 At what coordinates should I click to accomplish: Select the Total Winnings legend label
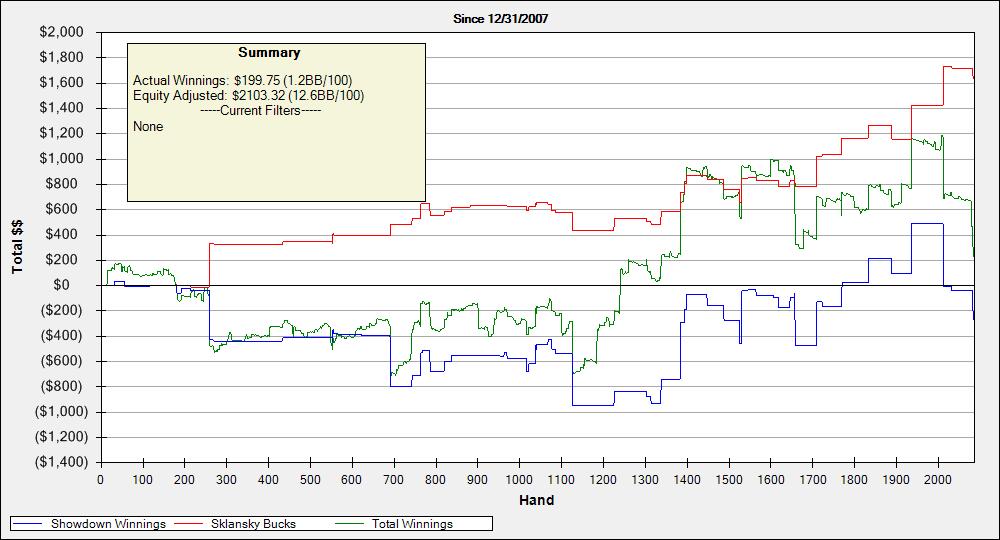coord(412,524)
